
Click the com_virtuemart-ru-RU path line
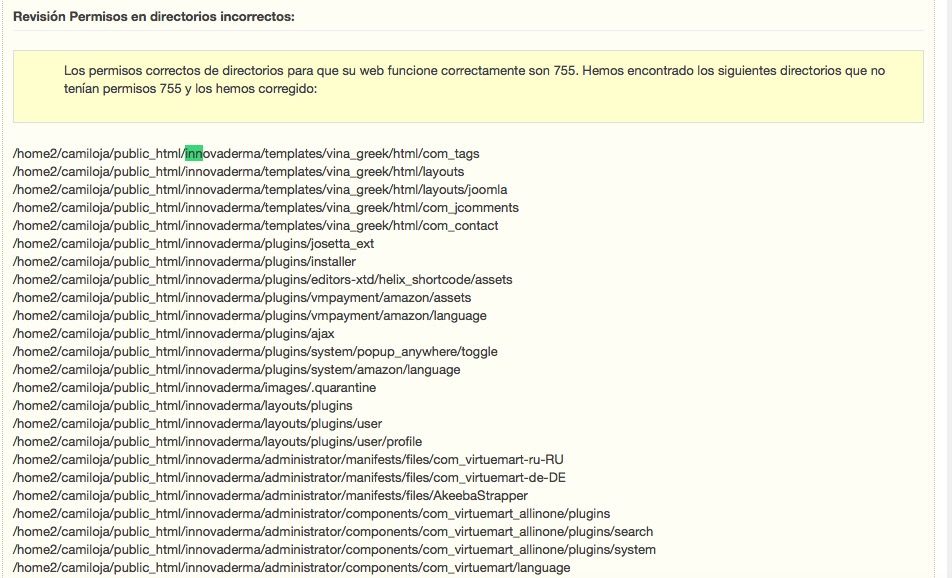[288, 460]
